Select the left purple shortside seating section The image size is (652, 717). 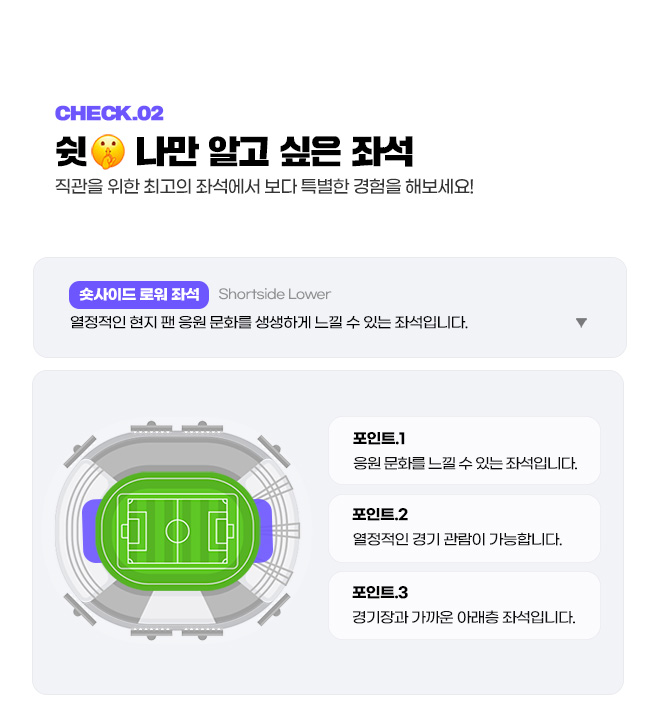click(90, 530)
